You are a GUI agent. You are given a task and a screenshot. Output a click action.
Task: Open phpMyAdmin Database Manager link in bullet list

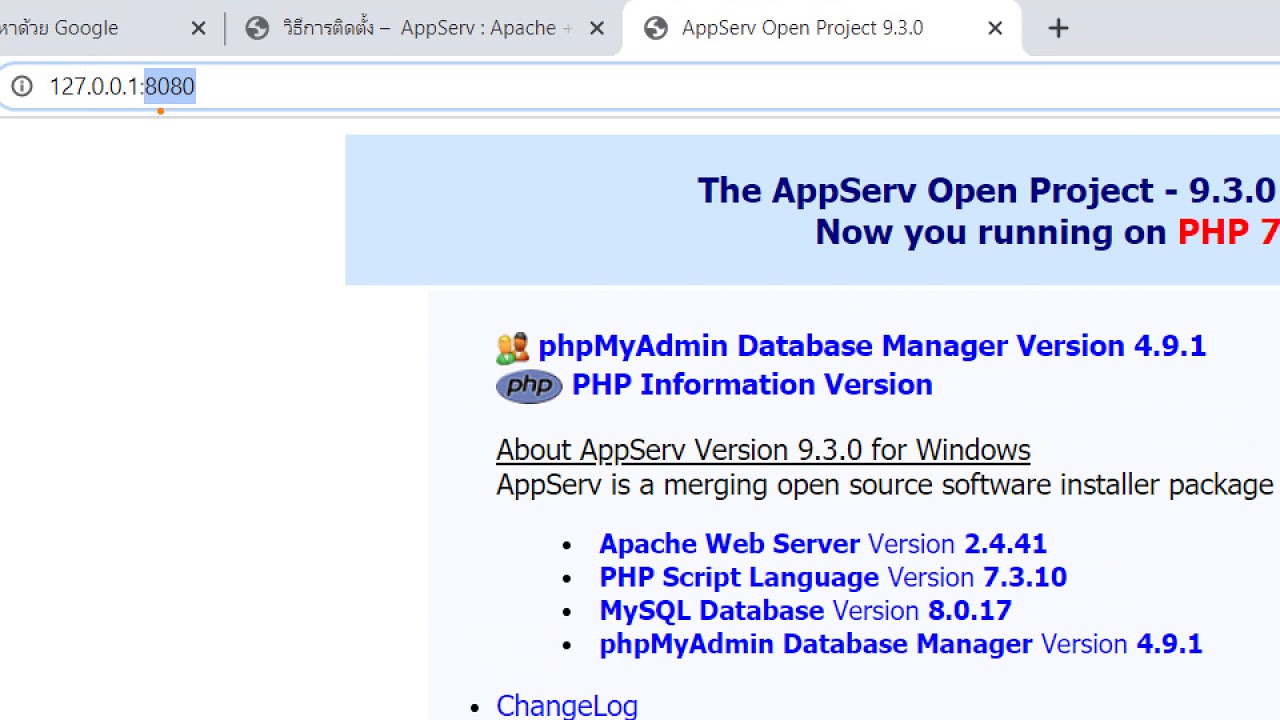point(816,644)
